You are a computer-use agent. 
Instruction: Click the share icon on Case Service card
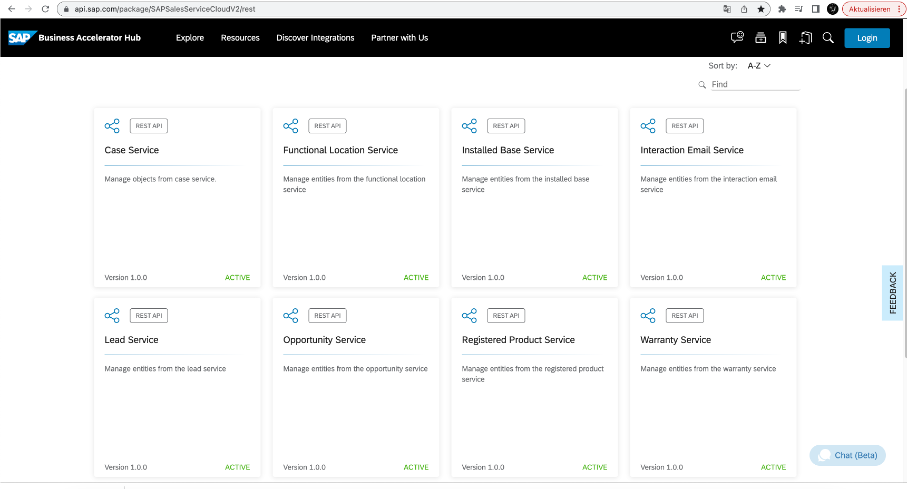(x=112, y=126)
